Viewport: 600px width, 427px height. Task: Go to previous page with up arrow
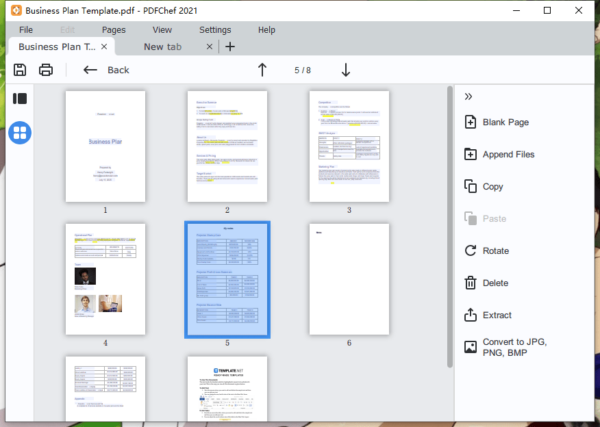pyautogui.click(x=262, y=70)
